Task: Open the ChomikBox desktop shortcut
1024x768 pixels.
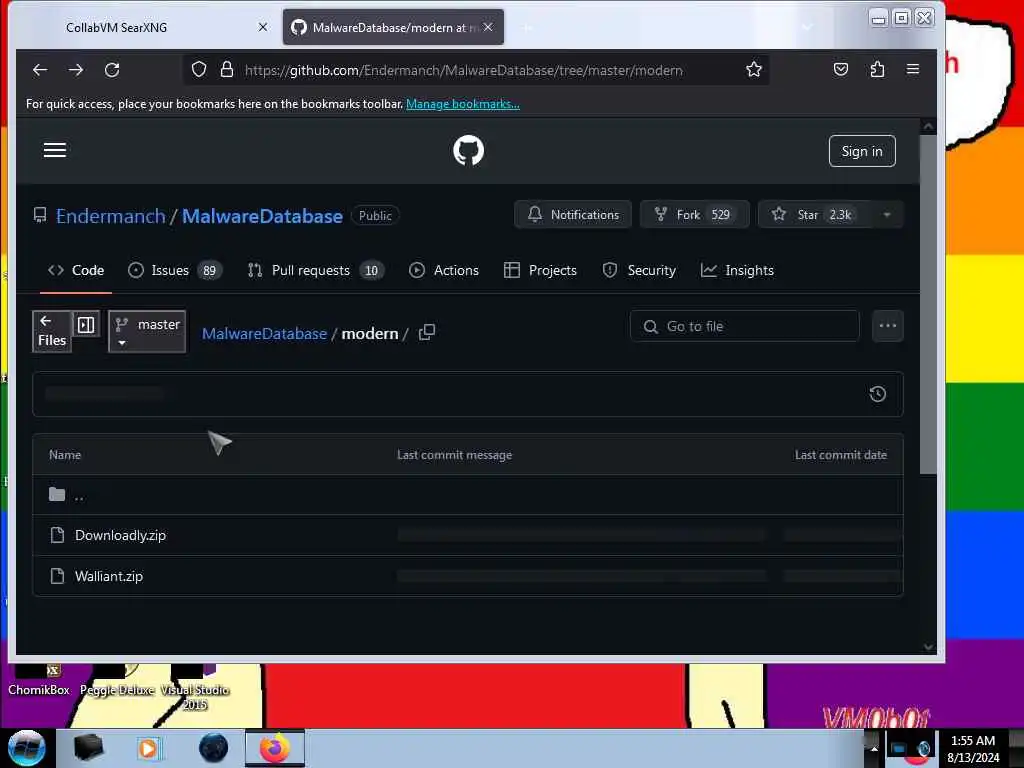Action: [39, 681]
